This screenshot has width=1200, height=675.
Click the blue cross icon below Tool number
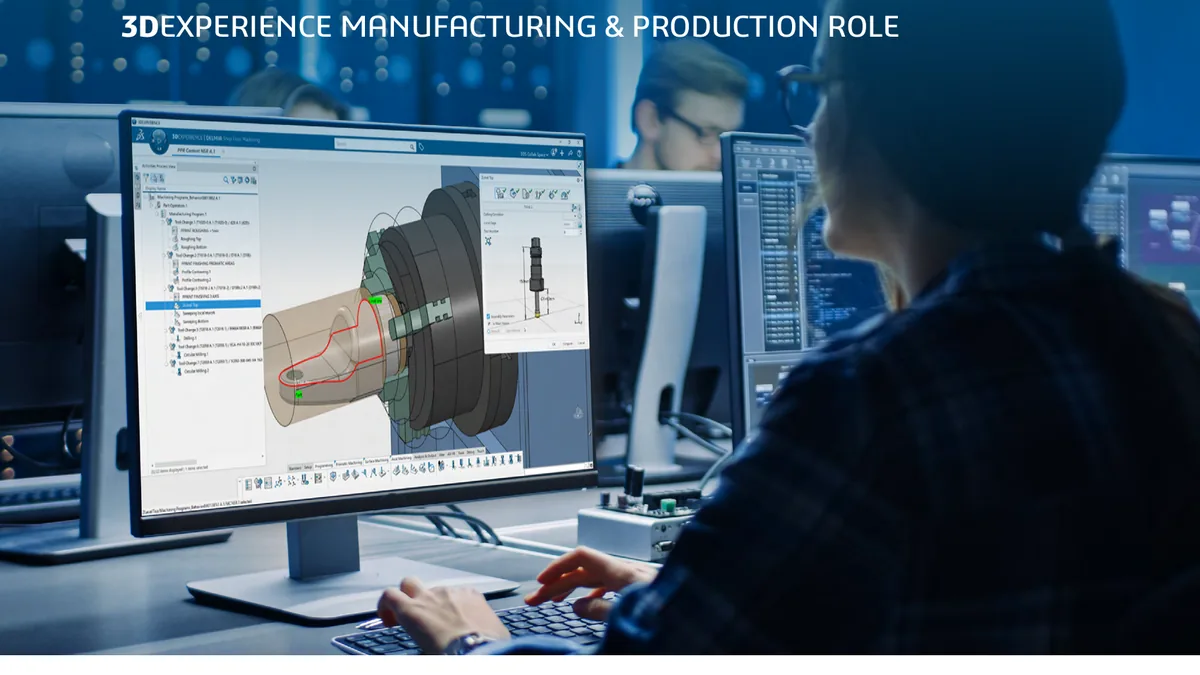coord(488,241)
